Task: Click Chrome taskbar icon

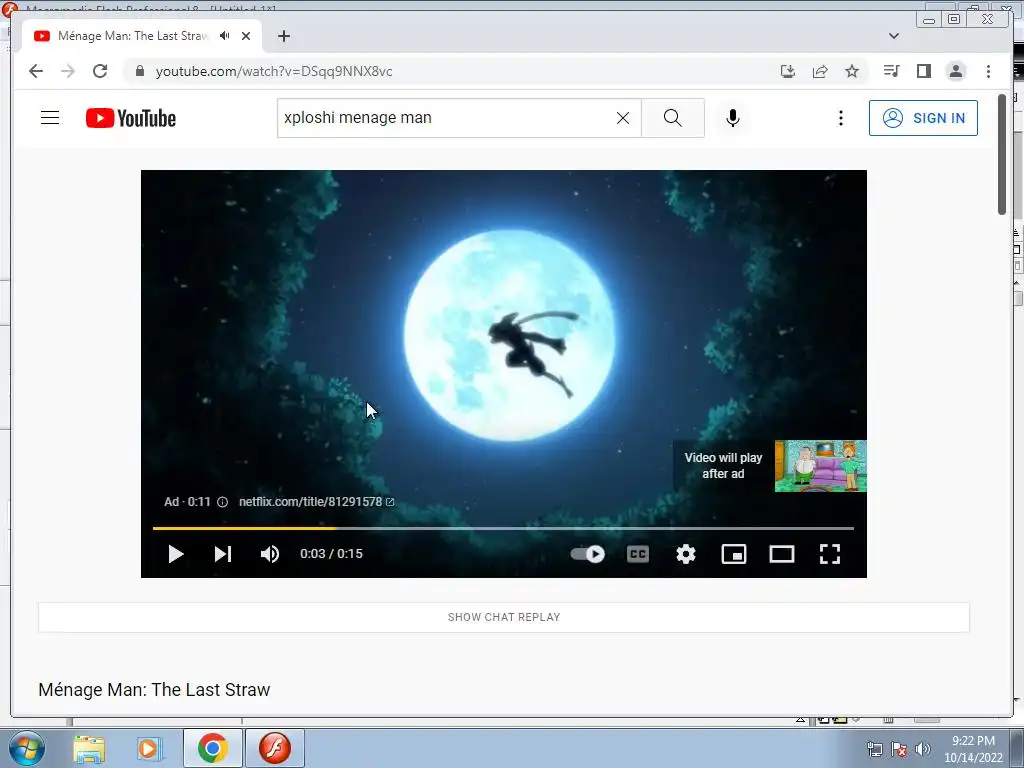Action: 212,748
